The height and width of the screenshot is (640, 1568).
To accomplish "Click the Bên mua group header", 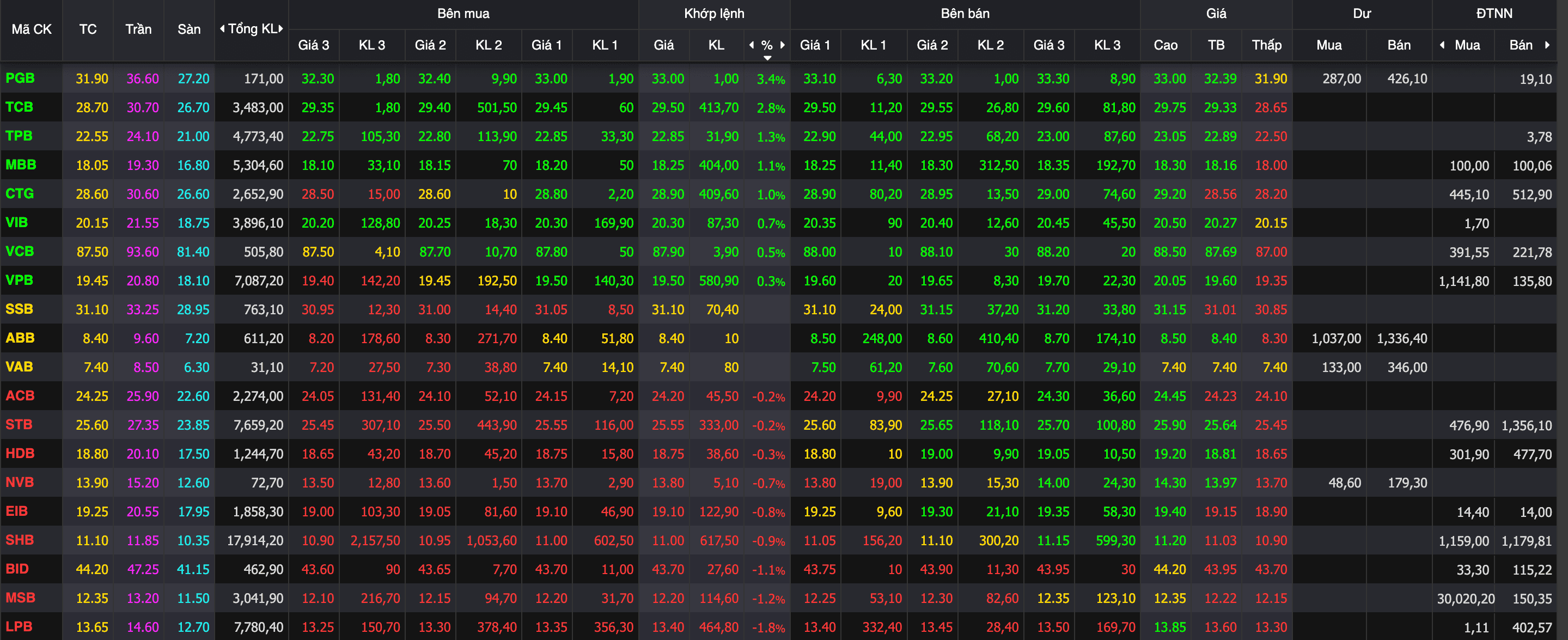I will 463,14.
